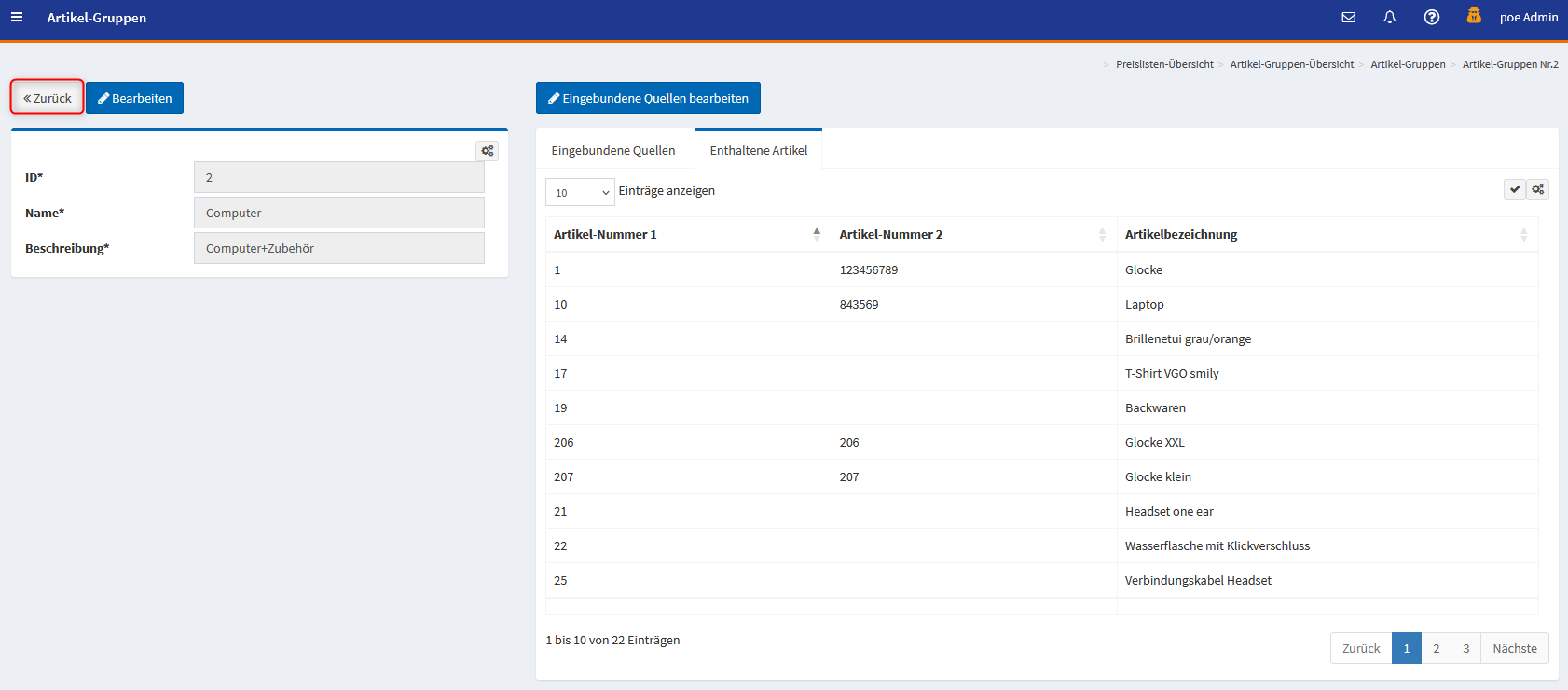Go to page 2 of results
The height and width of the screenshot is (690, 1568).
pyautogui.click(x=1436, y=648)
